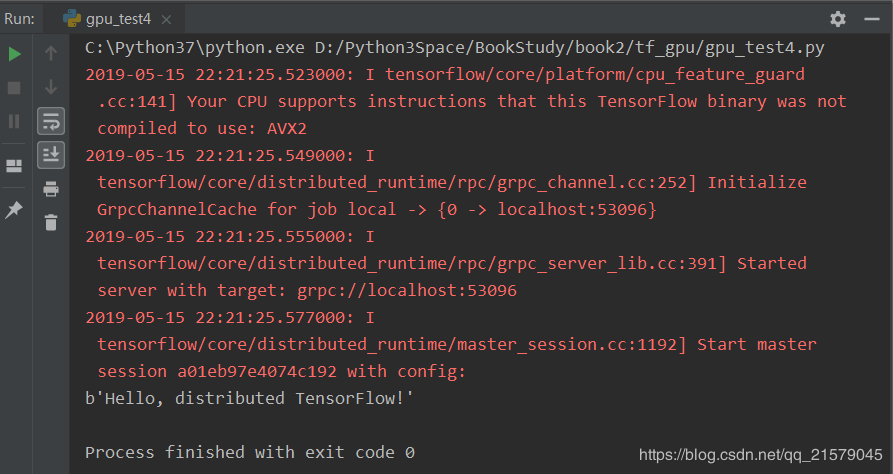Pin the Run tab with the pin icon
Viewport: 893px width, 474px height.
point(14,210)
